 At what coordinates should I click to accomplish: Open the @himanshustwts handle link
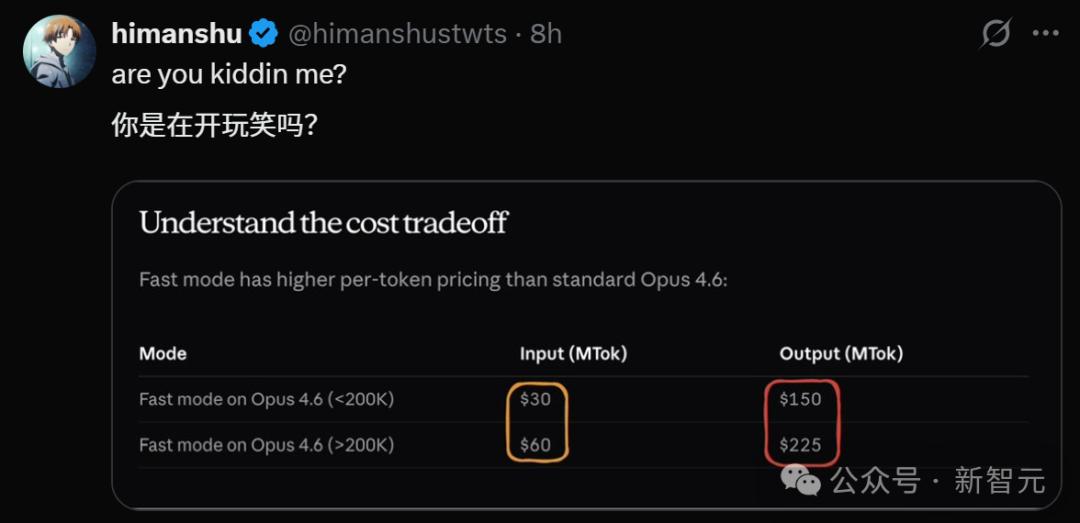pos(397,34)
